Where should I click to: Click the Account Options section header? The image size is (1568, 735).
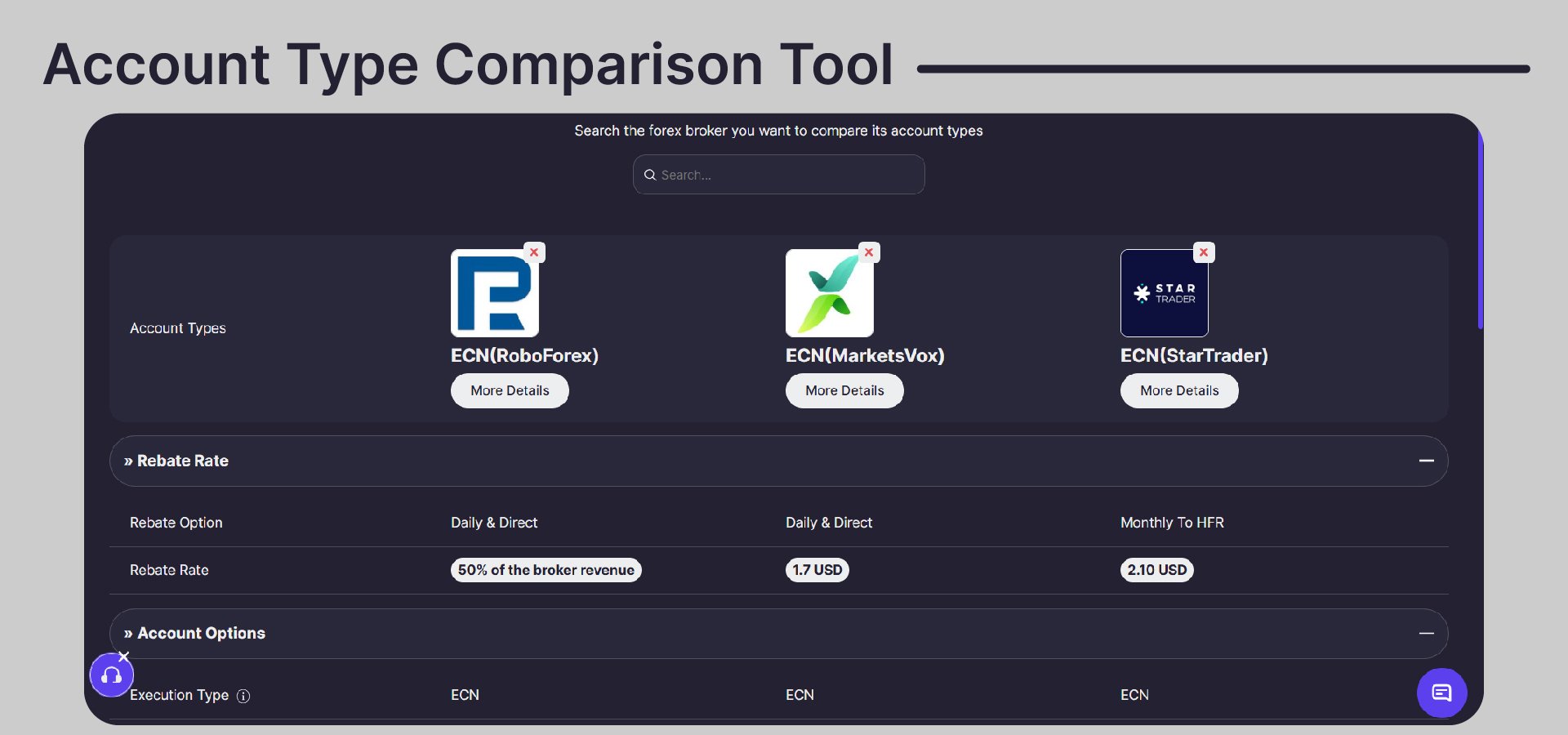coord(779,634)
